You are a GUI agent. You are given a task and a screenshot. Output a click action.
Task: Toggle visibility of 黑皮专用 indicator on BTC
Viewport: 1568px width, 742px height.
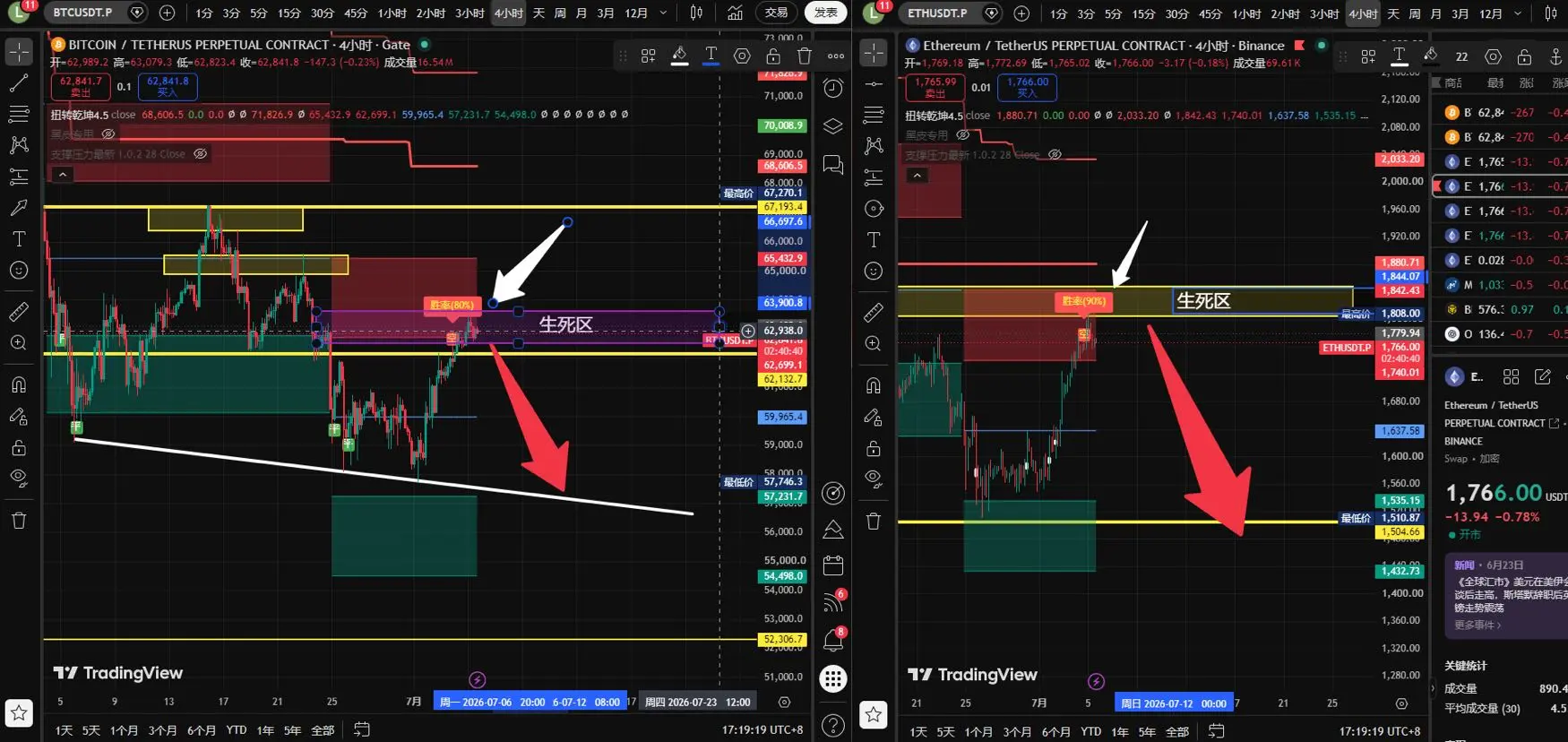click(x=108, y=134)
